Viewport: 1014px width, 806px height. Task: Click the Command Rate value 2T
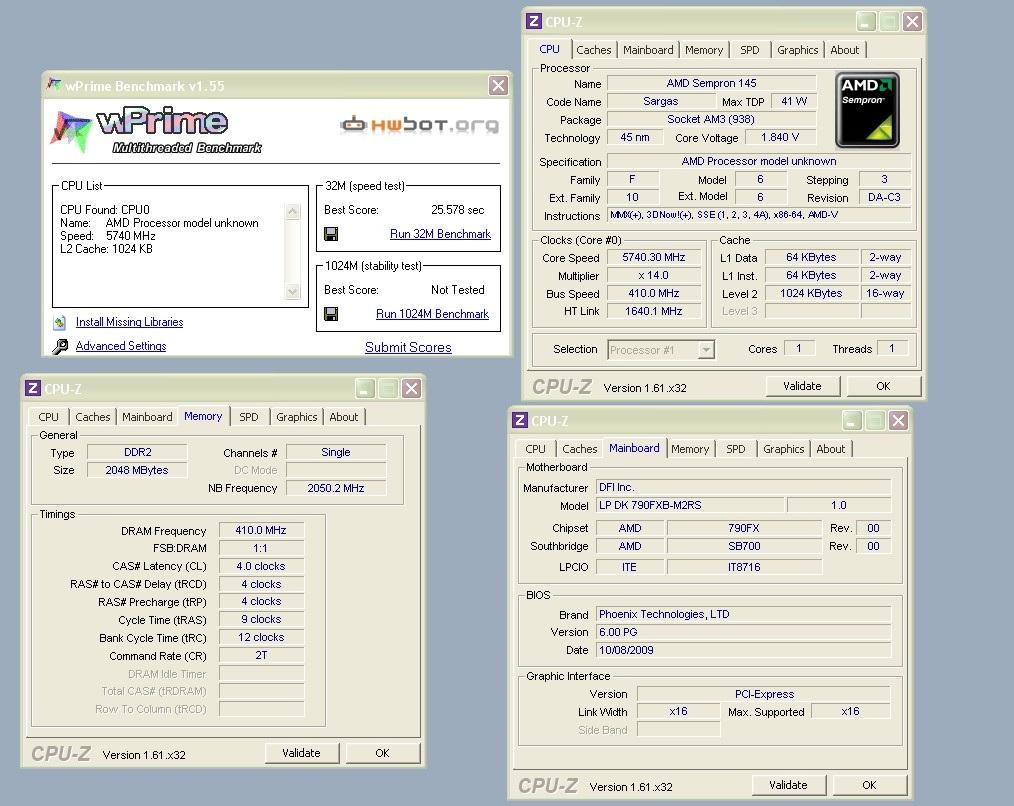[261, 655]
